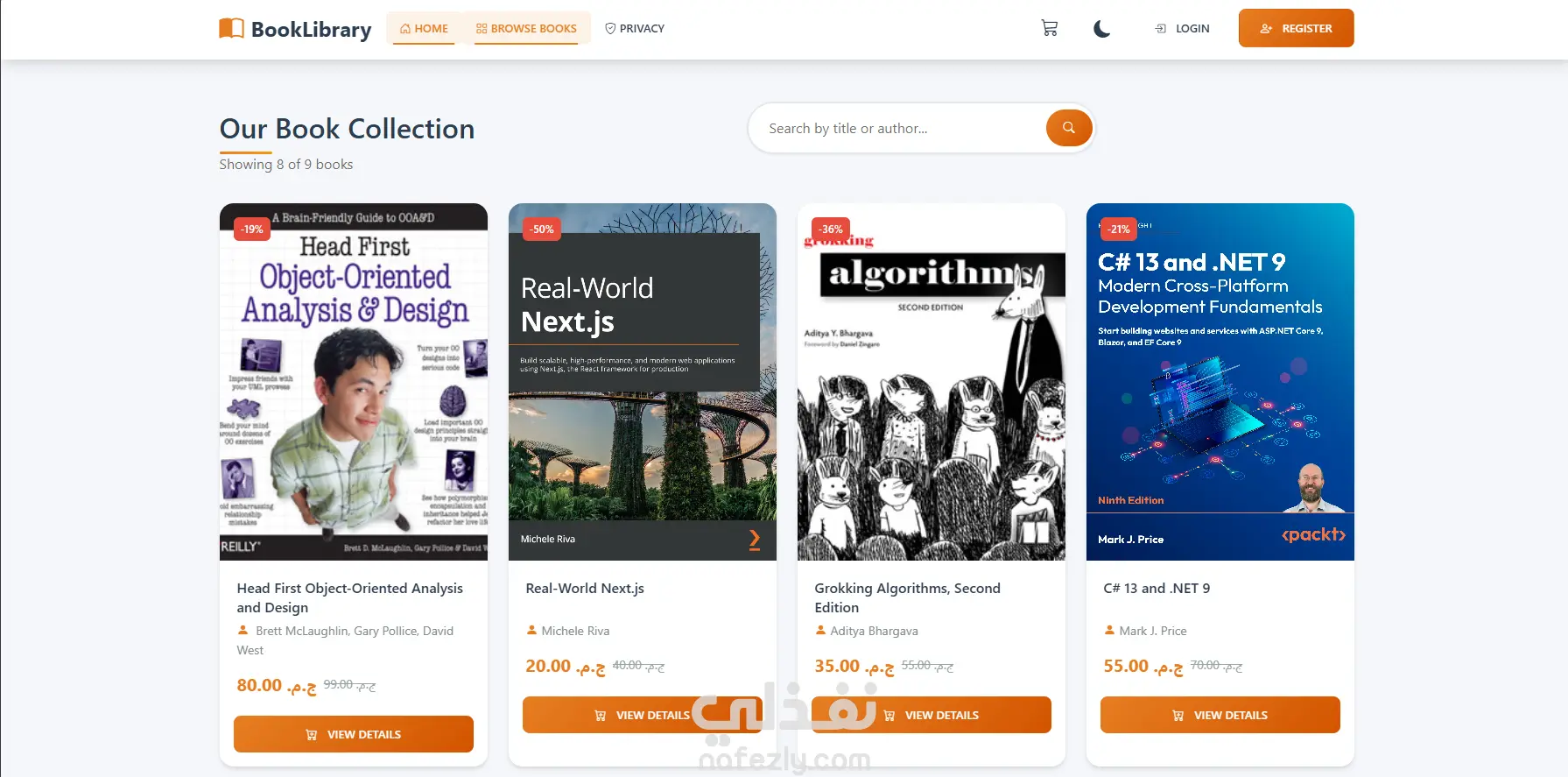Open the Home tab
This screenshot has width=1568, height=777.
click(424, 29)
